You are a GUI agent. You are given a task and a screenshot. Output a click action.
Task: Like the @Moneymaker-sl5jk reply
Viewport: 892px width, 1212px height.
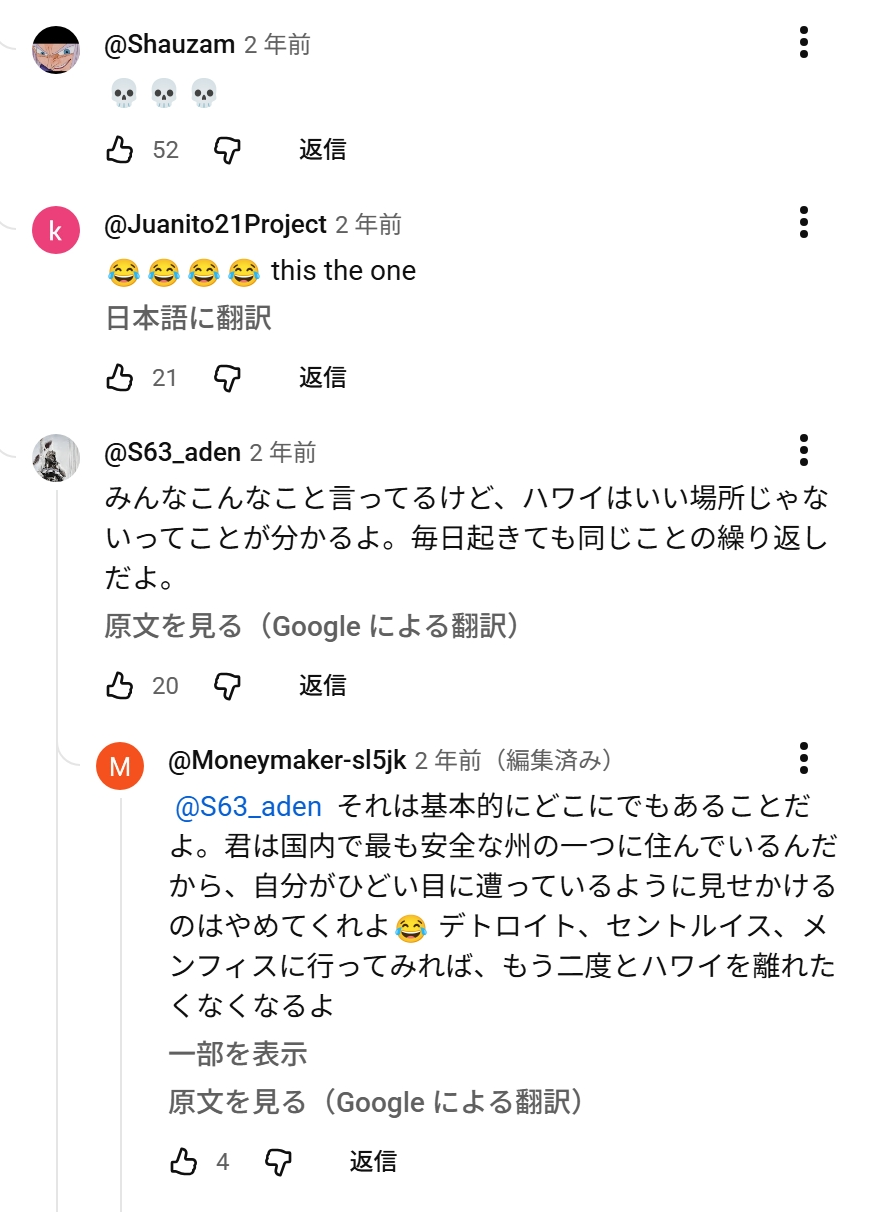184,1162
